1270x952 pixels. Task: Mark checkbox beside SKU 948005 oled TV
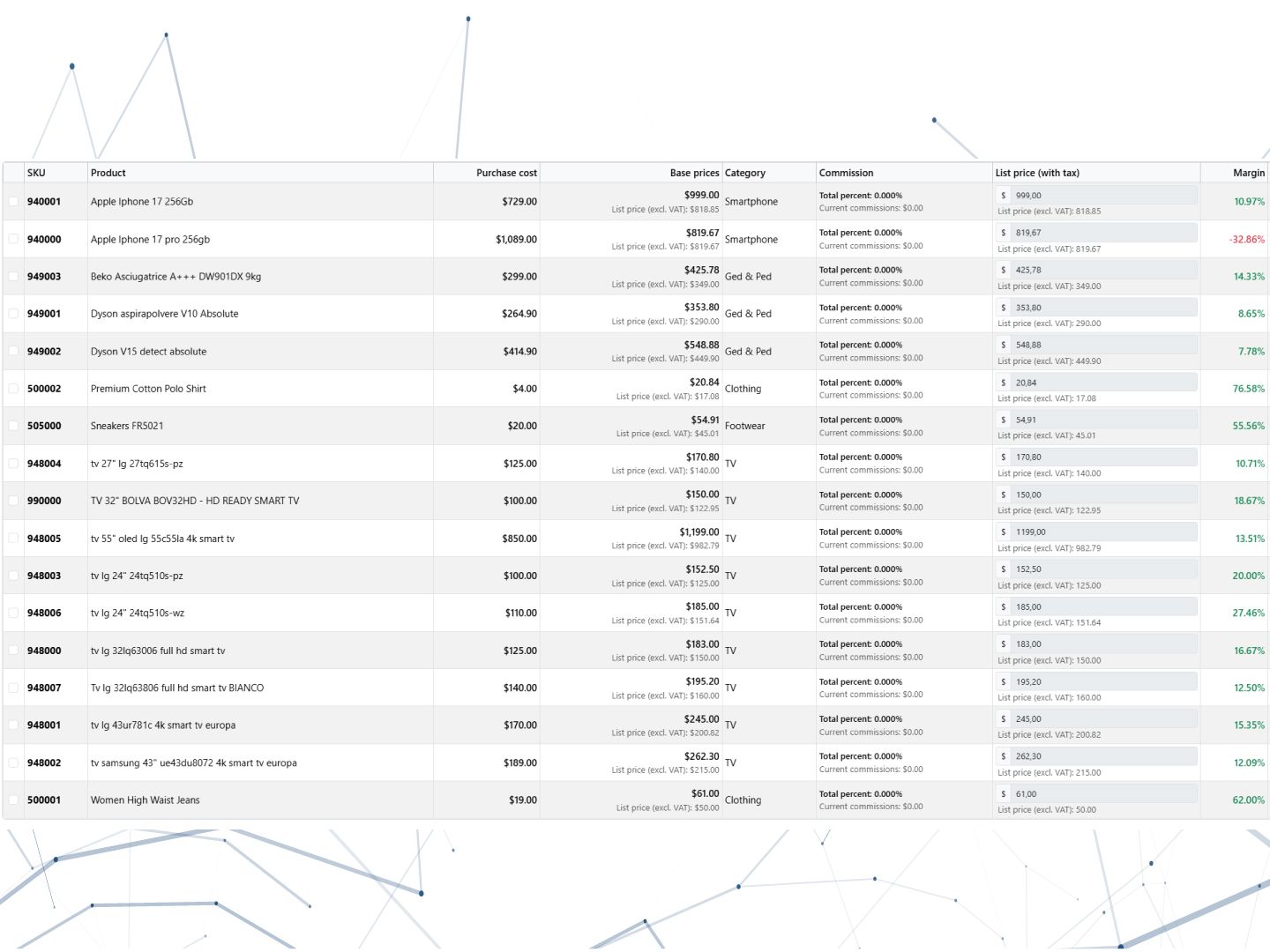coord(13,539)
